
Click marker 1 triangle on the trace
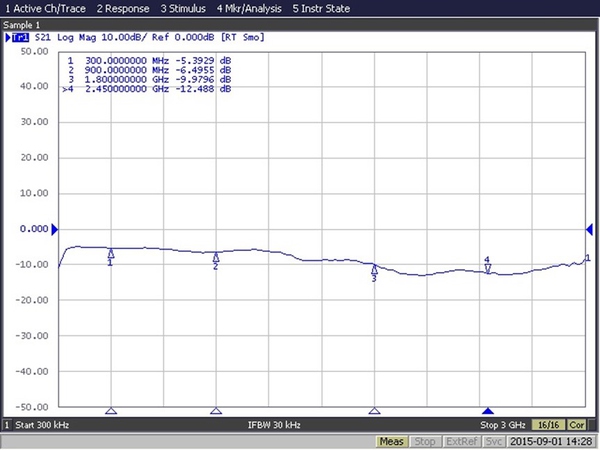(111, 253)
